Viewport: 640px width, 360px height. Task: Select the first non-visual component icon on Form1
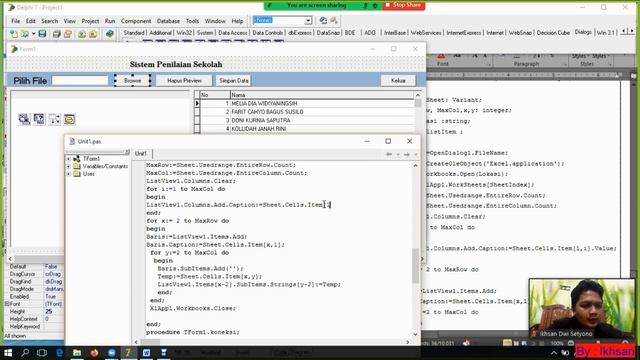(24, 119)
